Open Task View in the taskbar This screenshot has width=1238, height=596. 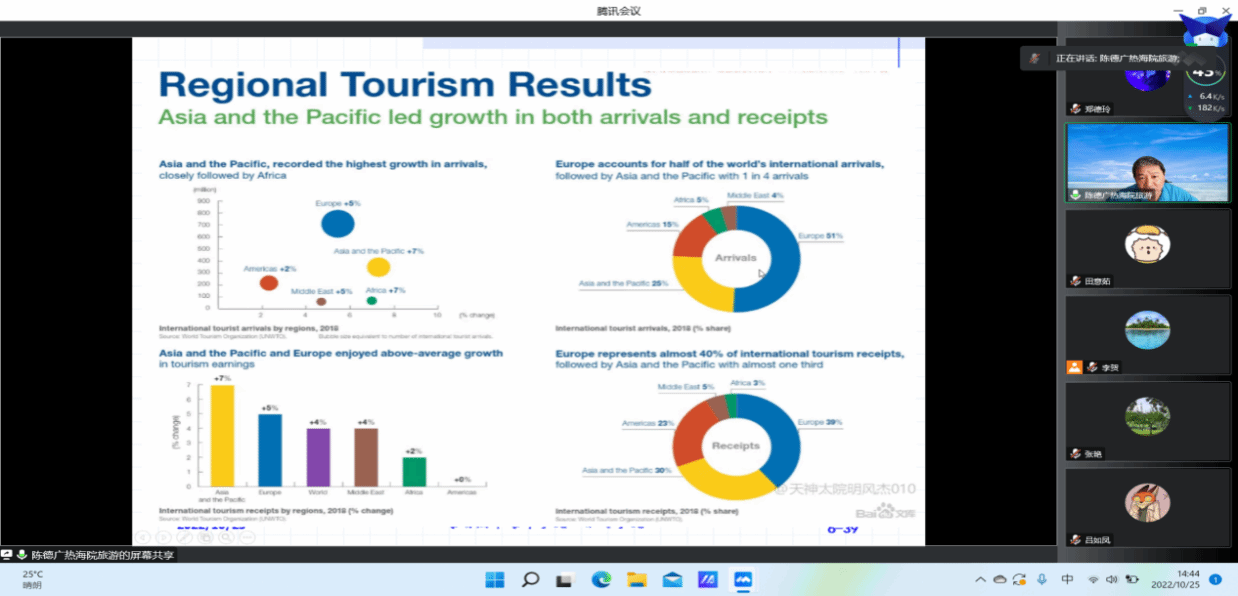(565, 579)
